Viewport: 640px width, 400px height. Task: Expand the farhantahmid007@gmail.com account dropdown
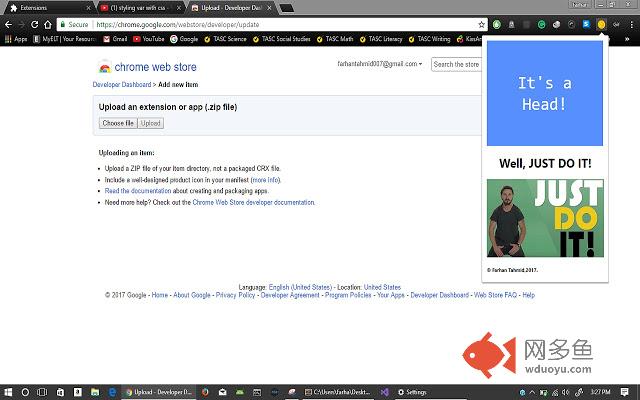click(380, 64)
